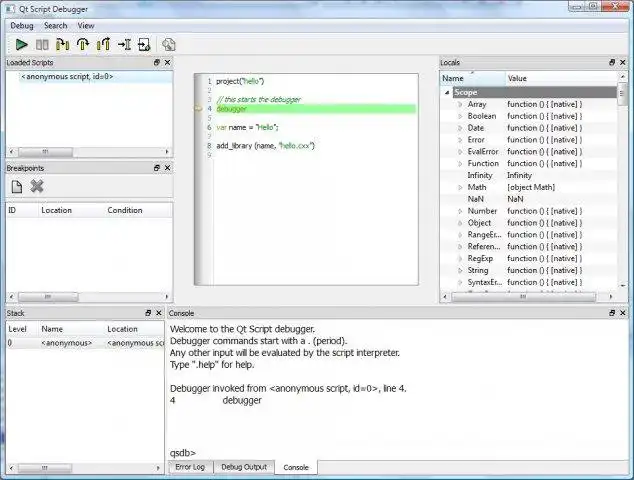Click the Stack horizontal scrollbar thumb
The height and width of the screenshot is (480, 634).
pyautogui.click(x=45, y=468)
